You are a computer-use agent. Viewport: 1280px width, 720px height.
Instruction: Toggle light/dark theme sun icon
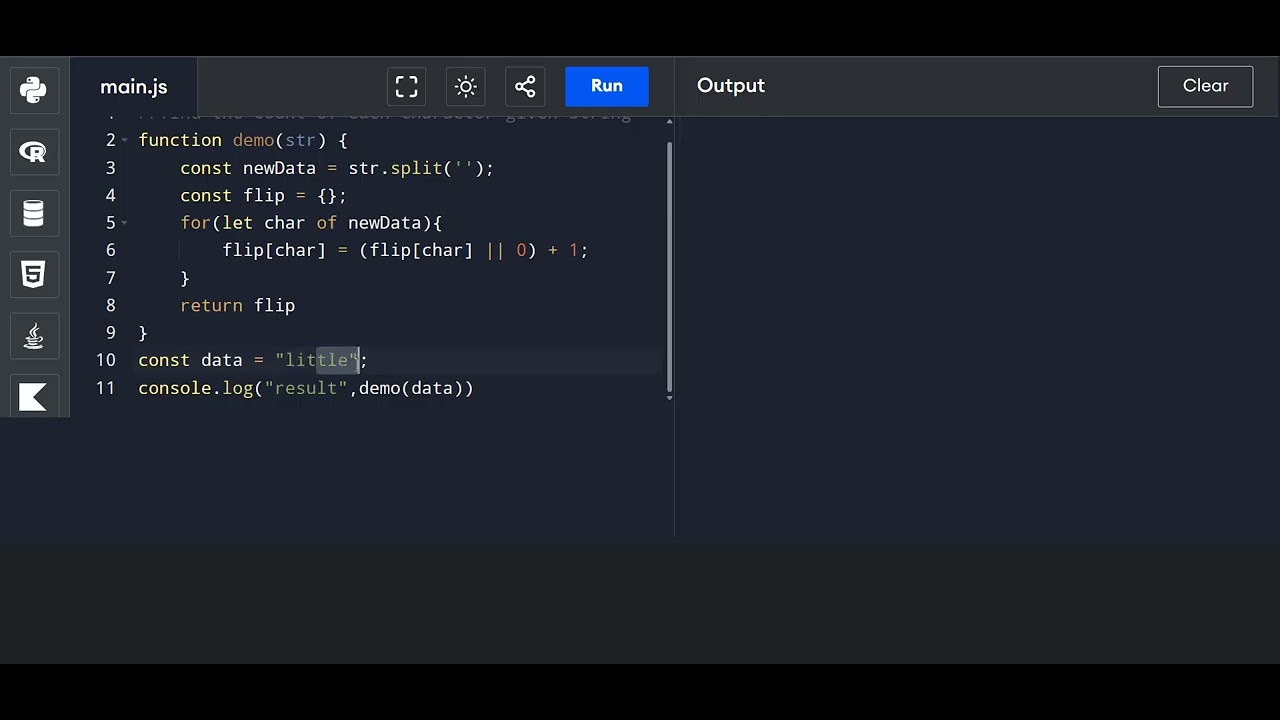[x=465, y=86]
